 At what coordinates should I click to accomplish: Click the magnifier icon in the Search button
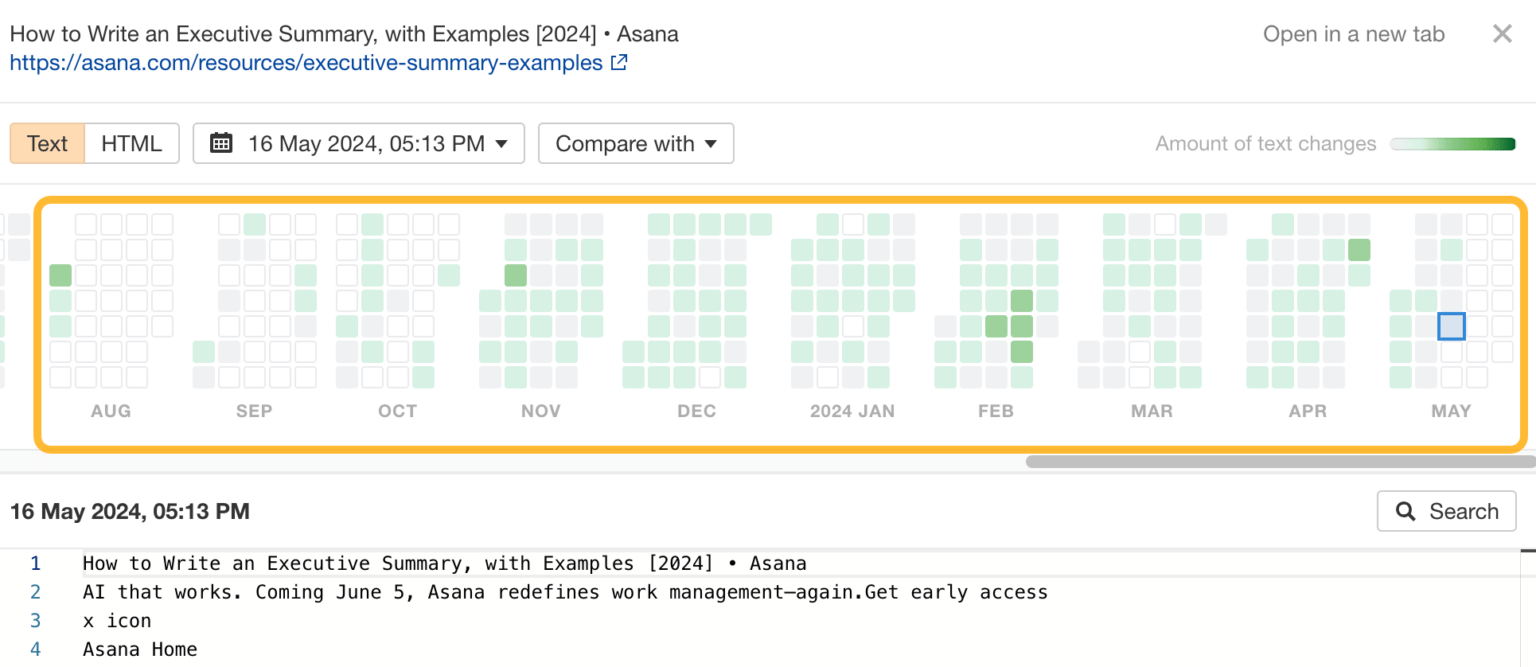point(1406,511)
